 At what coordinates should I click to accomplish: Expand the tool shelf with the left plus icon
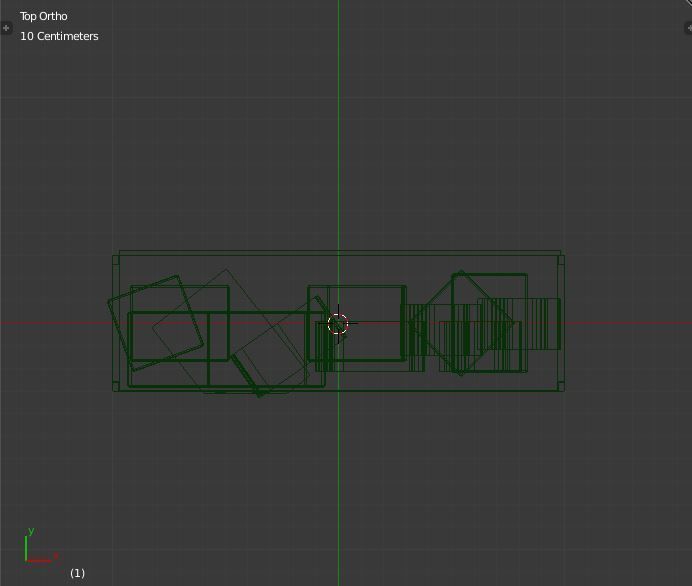click(x=6, y=28)
